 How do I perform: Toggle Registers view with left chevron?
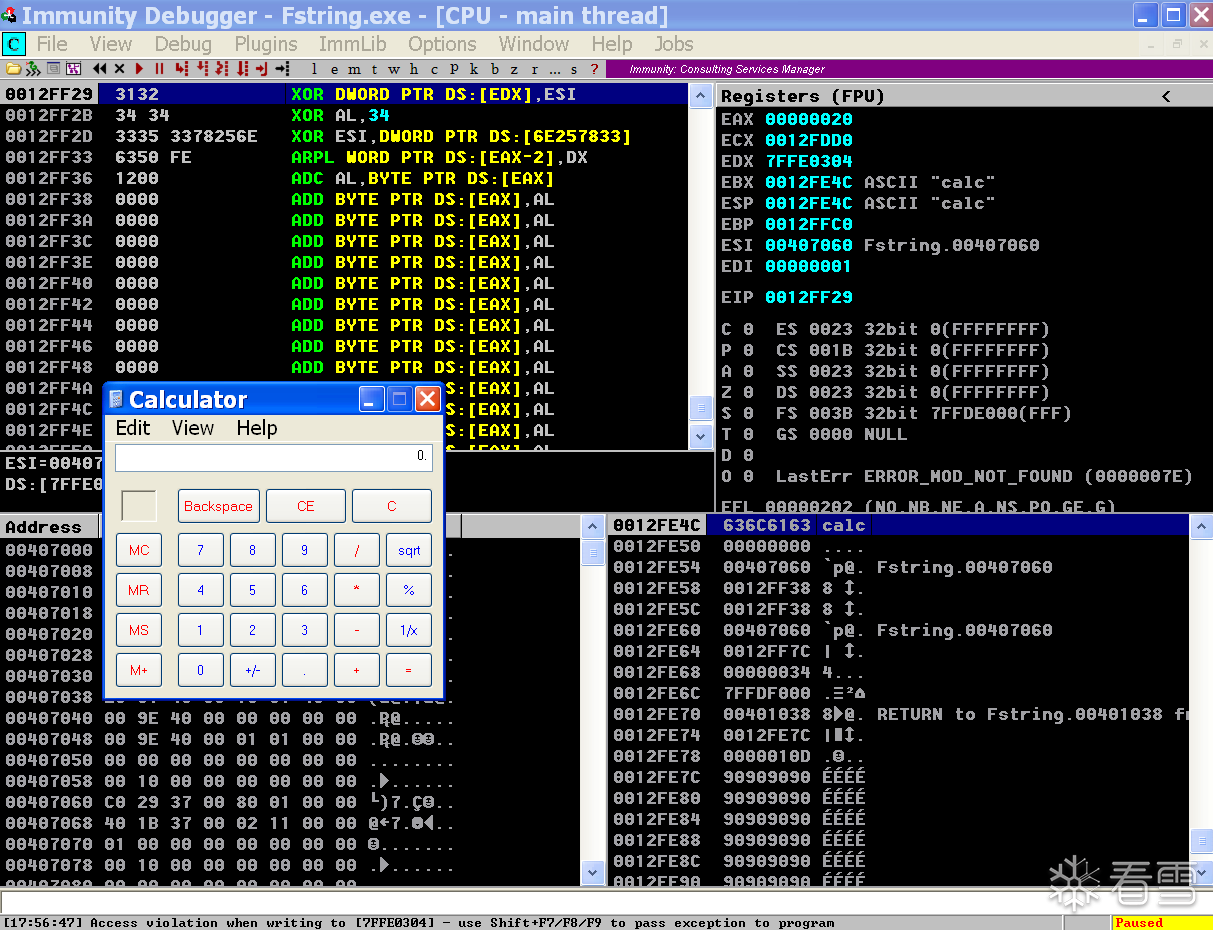coord(1165,96)
